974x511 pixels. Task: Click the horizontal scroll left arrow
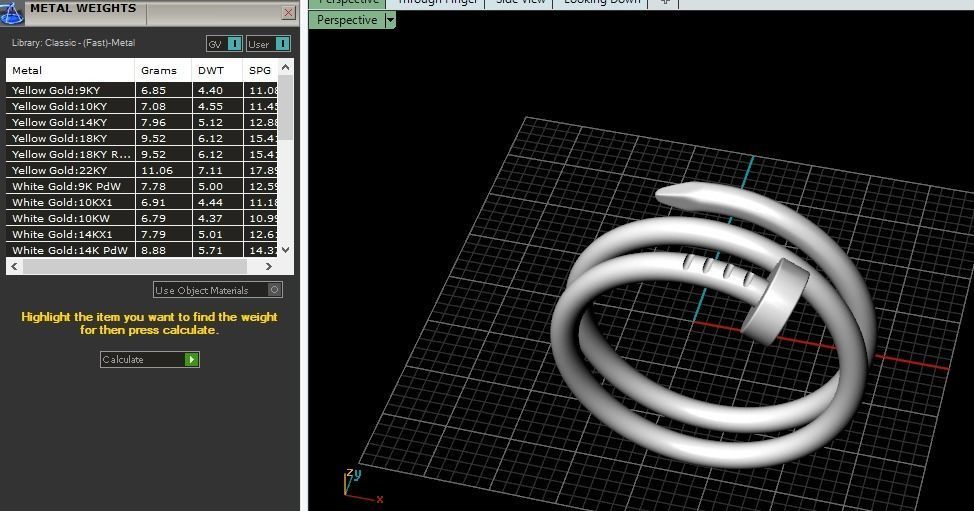click(x=14, y=266)
